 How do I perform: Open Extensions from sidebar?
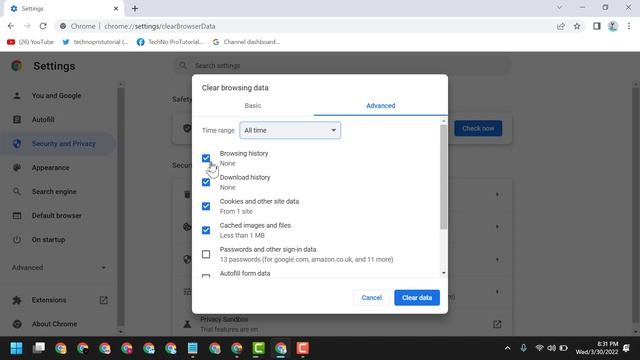pyautogui.click(x=49, y=300)
